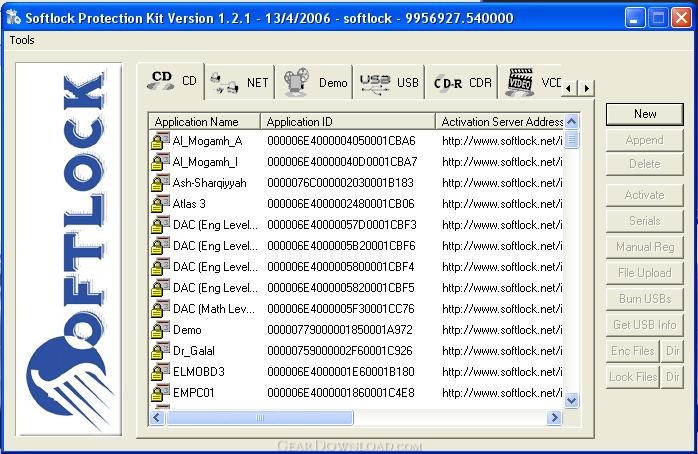Click the Delete button
The height and width of the screenshot is (454, 698).
point(645,164)
